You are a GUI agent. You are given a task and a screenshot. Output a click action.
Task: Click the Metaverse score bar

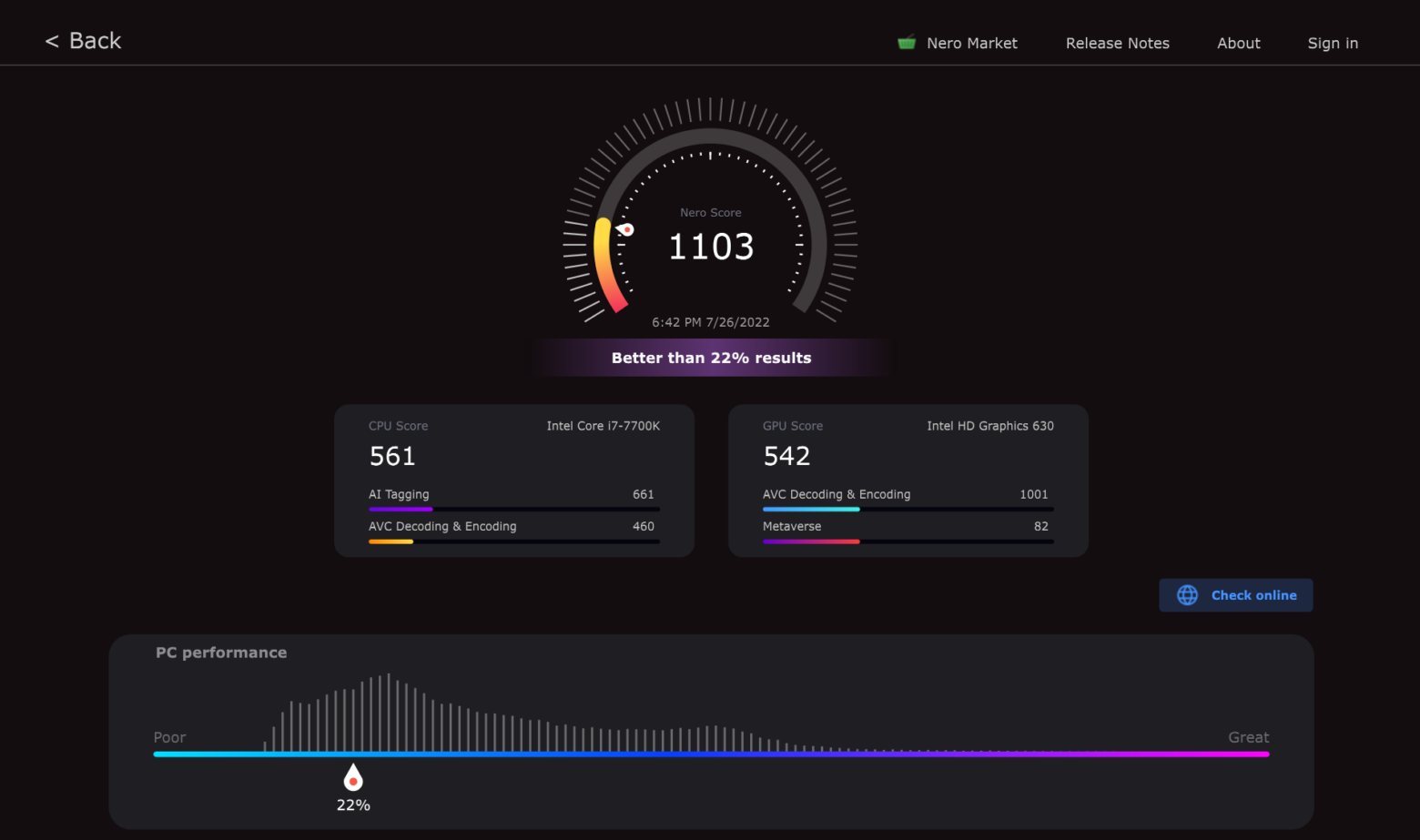coord(908,541)
